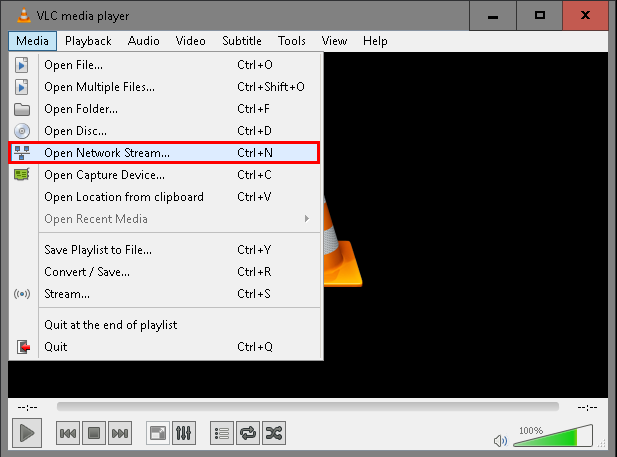
Task: Click the Open Disc icon
Action: click(22, 131)
